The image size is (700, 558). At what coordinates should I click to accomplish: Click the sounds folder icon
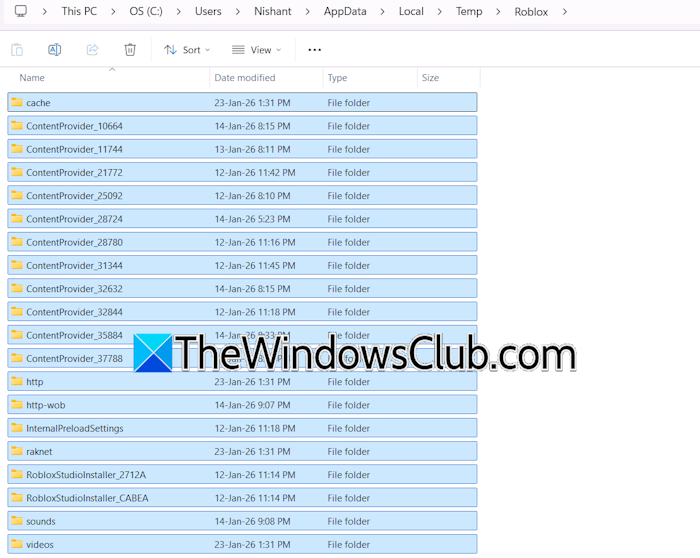[x=17, y=521]
